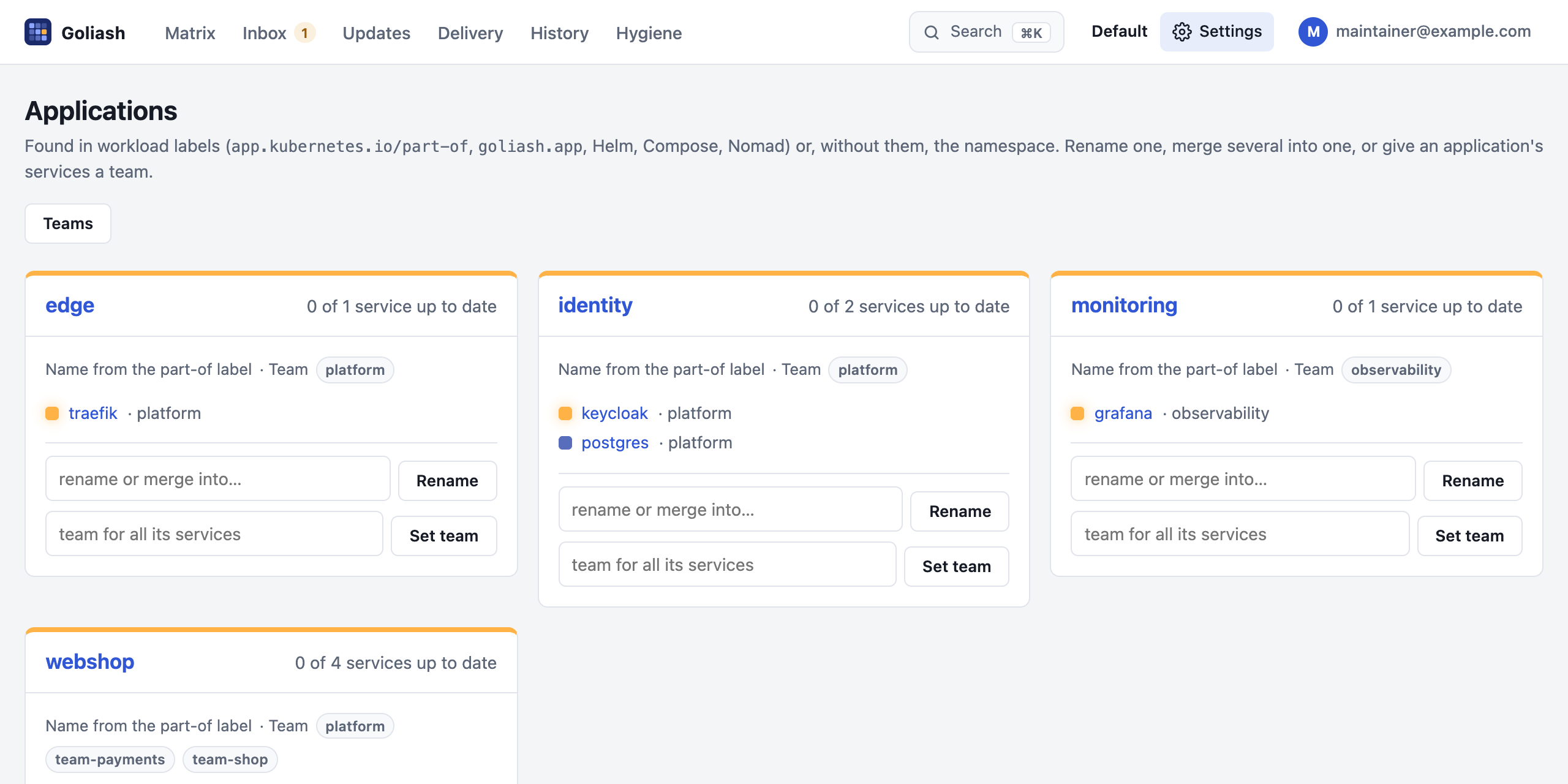Open the monitoring application link
The width and height of the screenshot is (1568, 784).
pos(1124,305)
